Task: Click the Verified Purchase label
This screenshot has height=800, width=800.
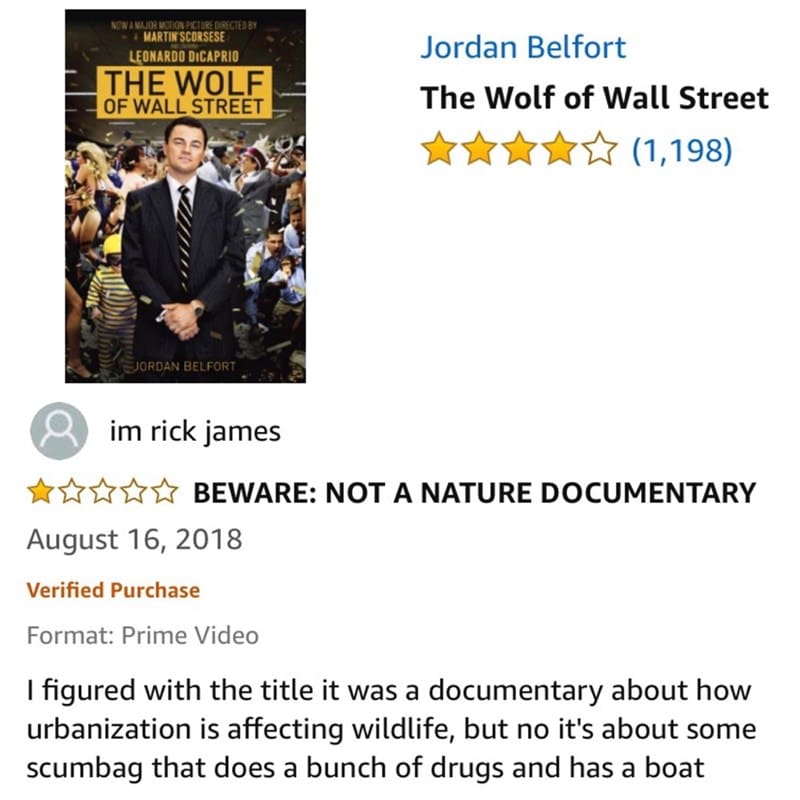Action: click(113, 590)
